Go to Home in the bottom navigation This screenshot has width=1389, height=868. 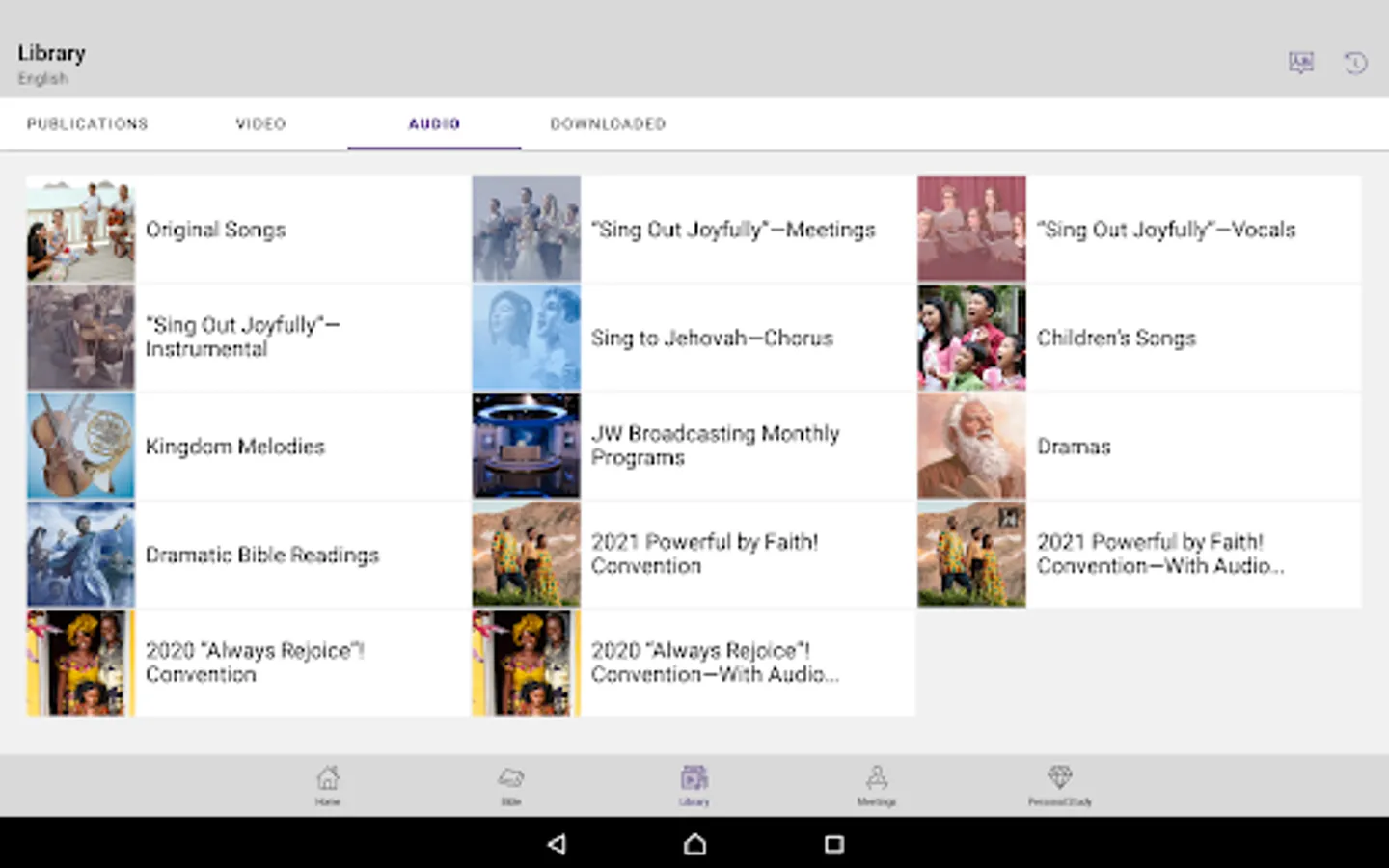tap(328, 785)
